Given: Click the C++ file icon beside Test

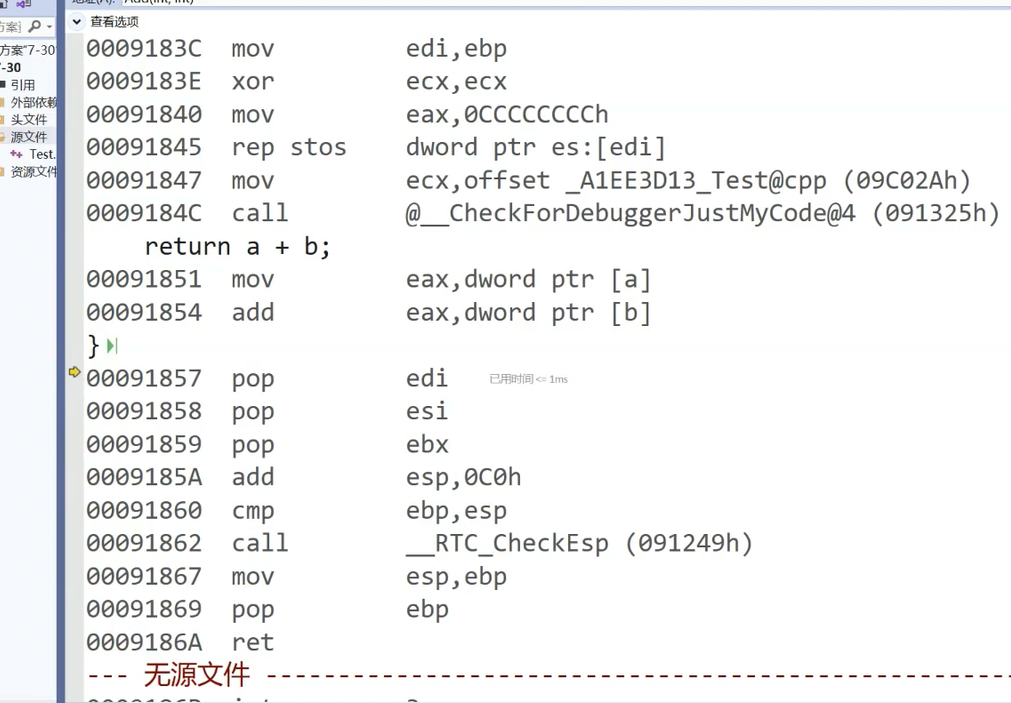Looking at the screenshot, I should 17,154.
